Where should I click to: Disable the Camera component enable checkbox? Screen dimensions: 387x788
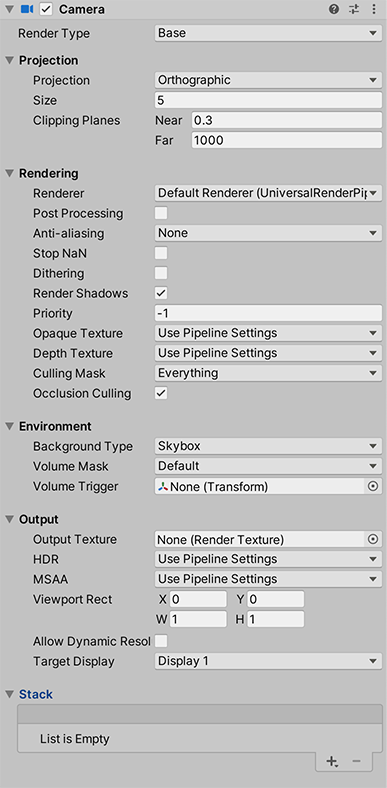pos(46,9)
